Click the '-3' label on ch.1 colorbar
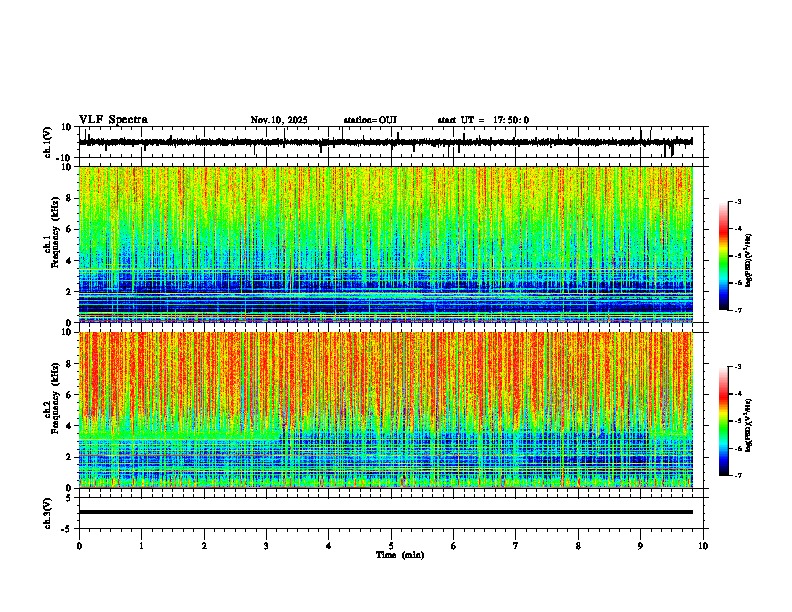The width and height of the screenshot is (792, 612). tap(738, 202)
